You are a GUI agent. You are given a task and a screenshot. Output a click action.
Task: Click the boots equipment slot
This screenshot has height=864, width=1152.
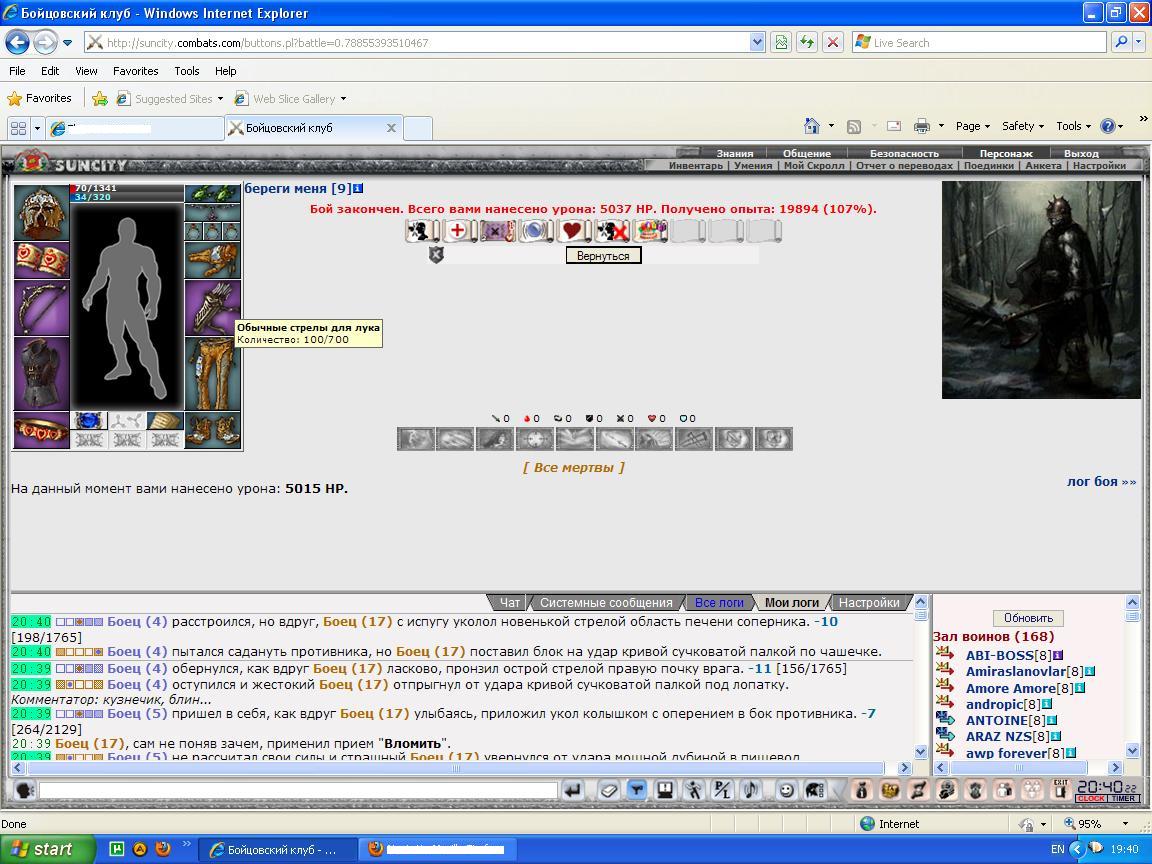[212, 431]
